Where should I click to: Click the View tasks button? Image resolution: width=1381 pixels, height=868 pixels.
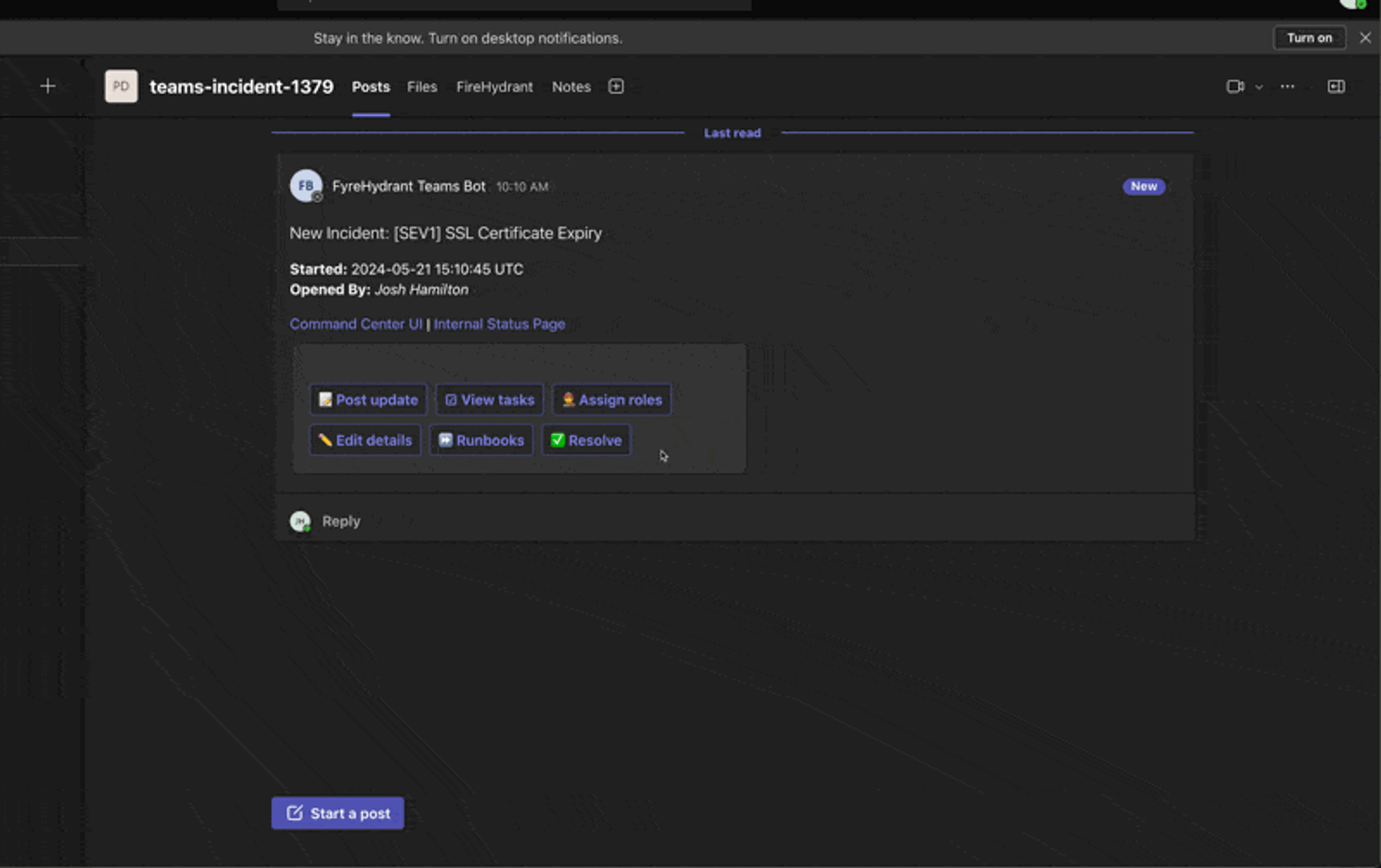click(x=490, y=400)
